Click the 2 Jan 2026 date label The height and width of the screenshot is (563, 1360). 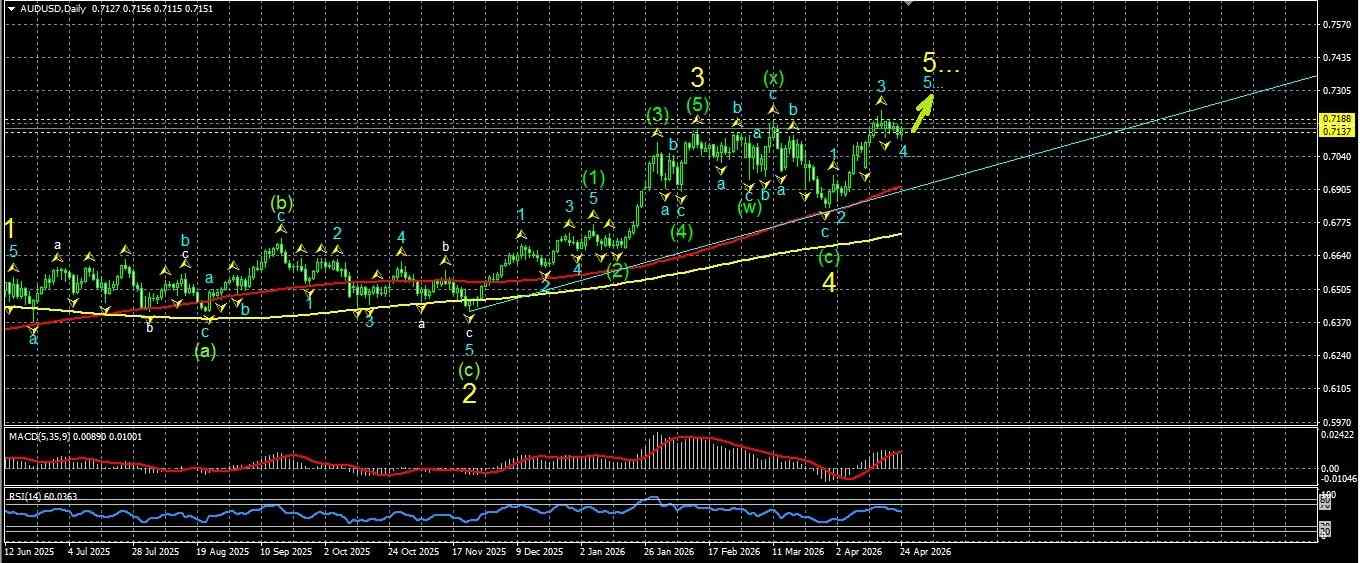[604, 551]
